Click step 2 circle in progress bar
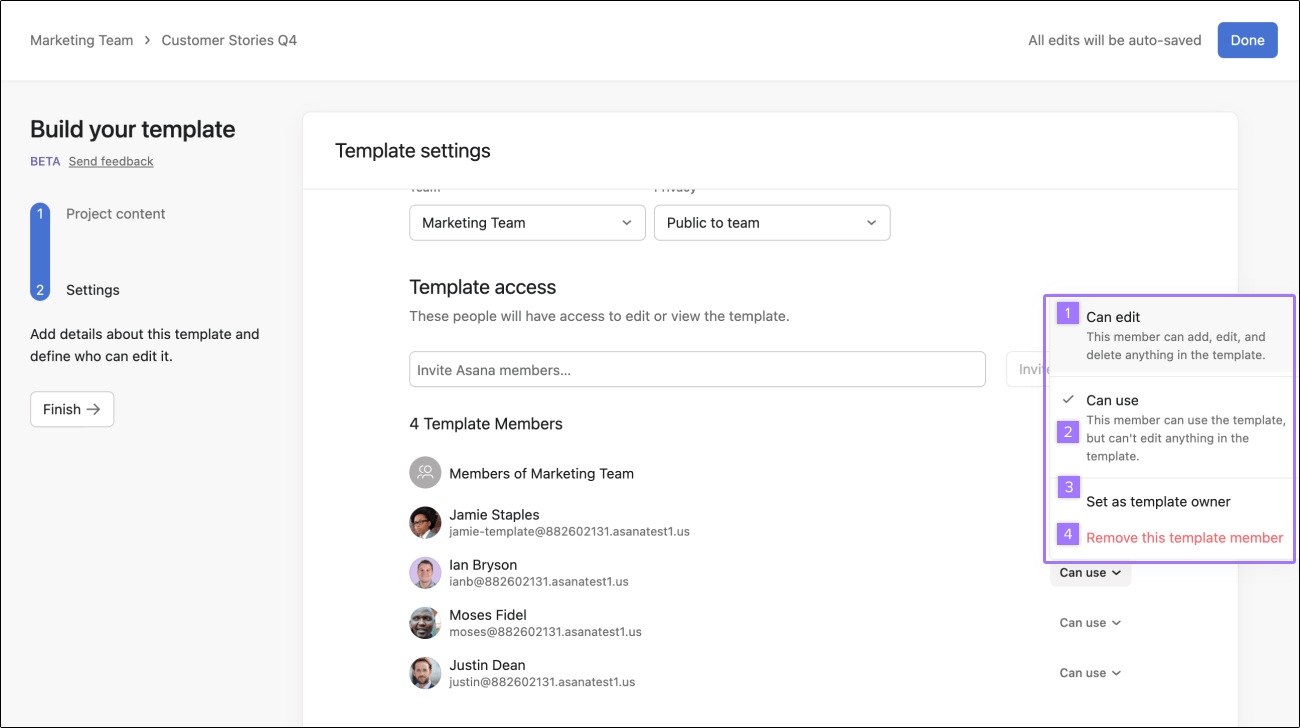This screenshot has height=728, width=1300. click(40, 290)
